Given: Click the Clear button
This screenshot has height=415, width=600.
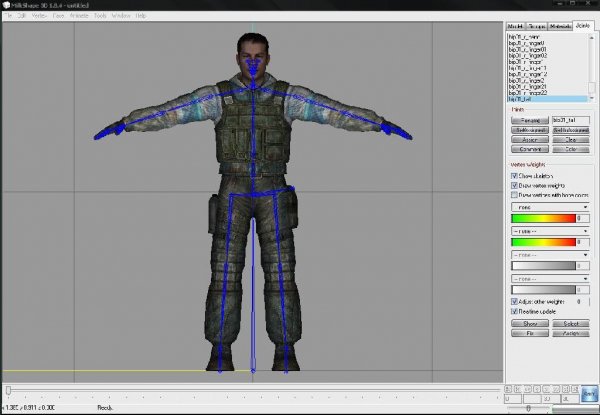Looking at the screenshot, I should click(571, 140).
